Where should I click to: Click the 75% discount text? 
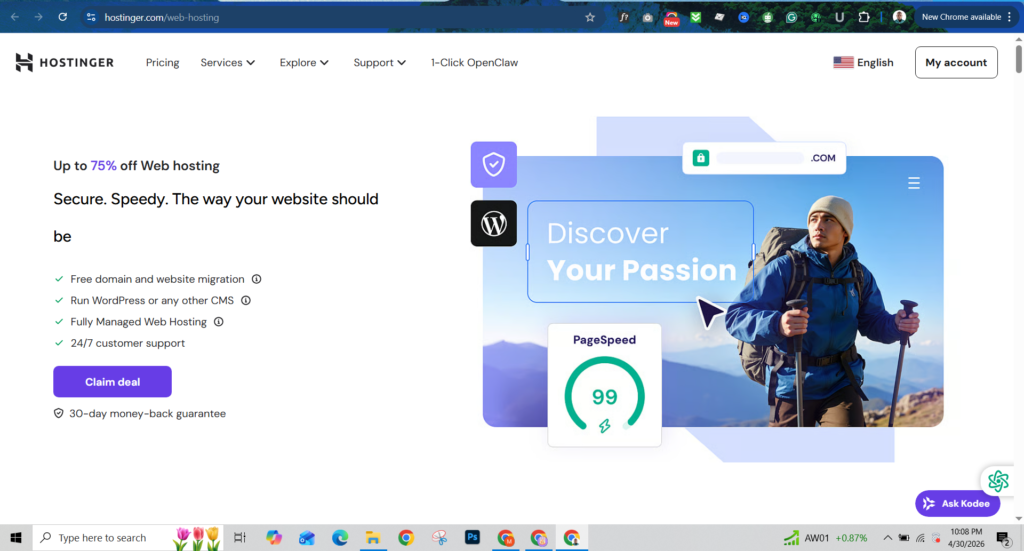(103, 166)
